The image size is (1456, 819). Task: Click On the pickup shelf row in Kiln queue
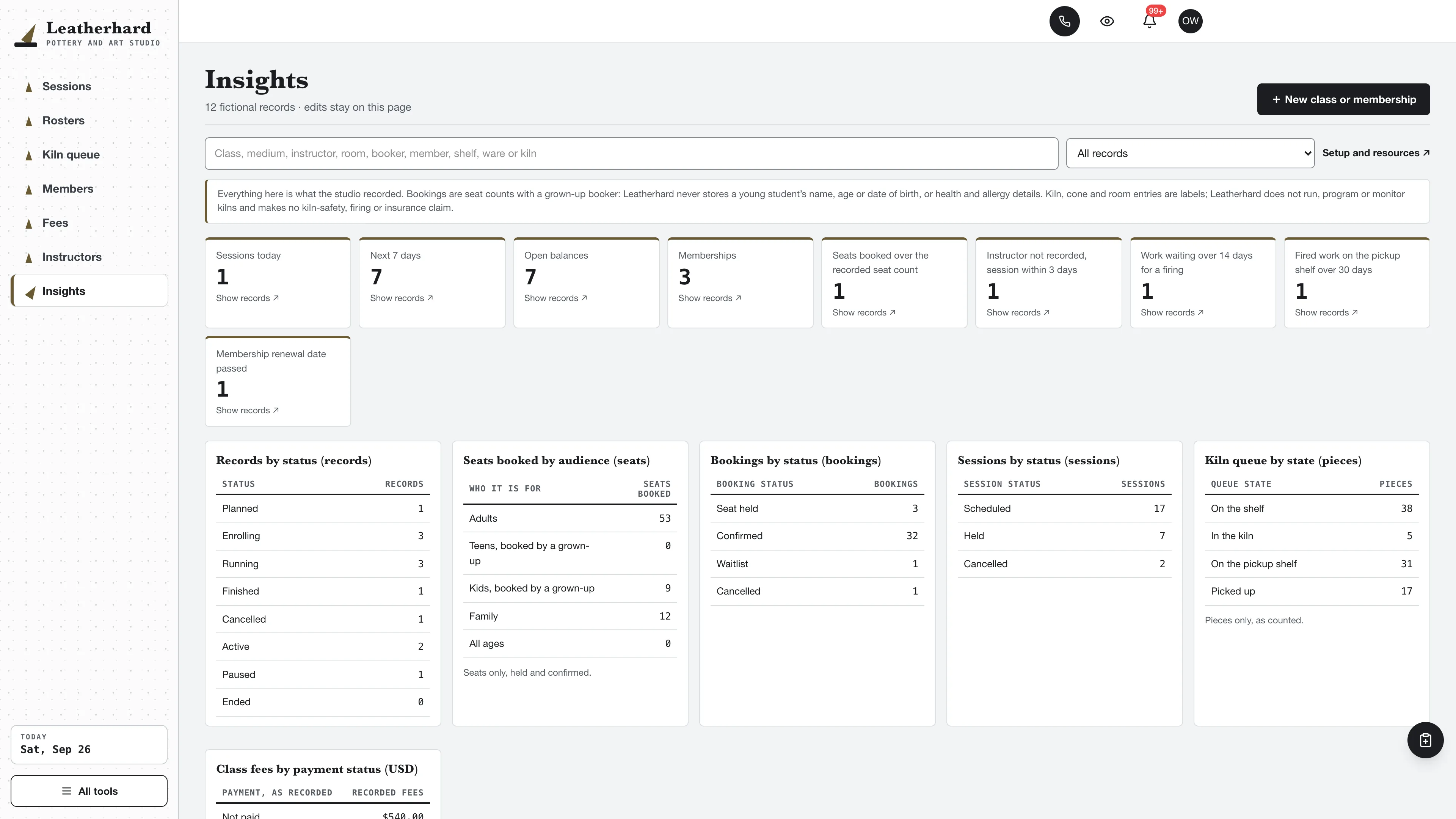(1311, 563)
